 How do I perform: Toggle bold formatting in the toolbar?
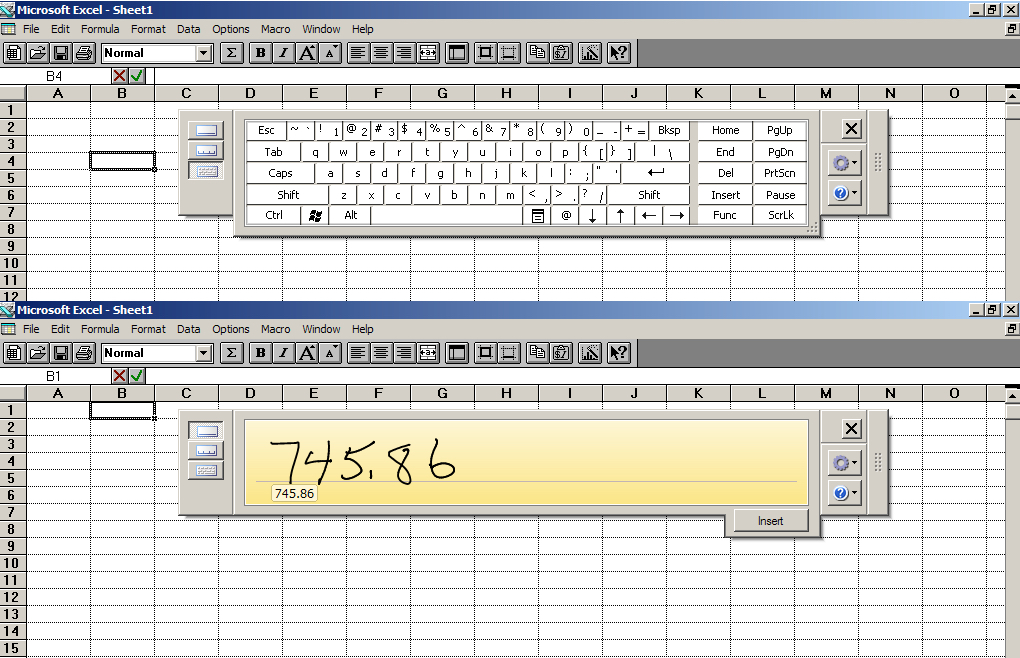tap(259, 52)
